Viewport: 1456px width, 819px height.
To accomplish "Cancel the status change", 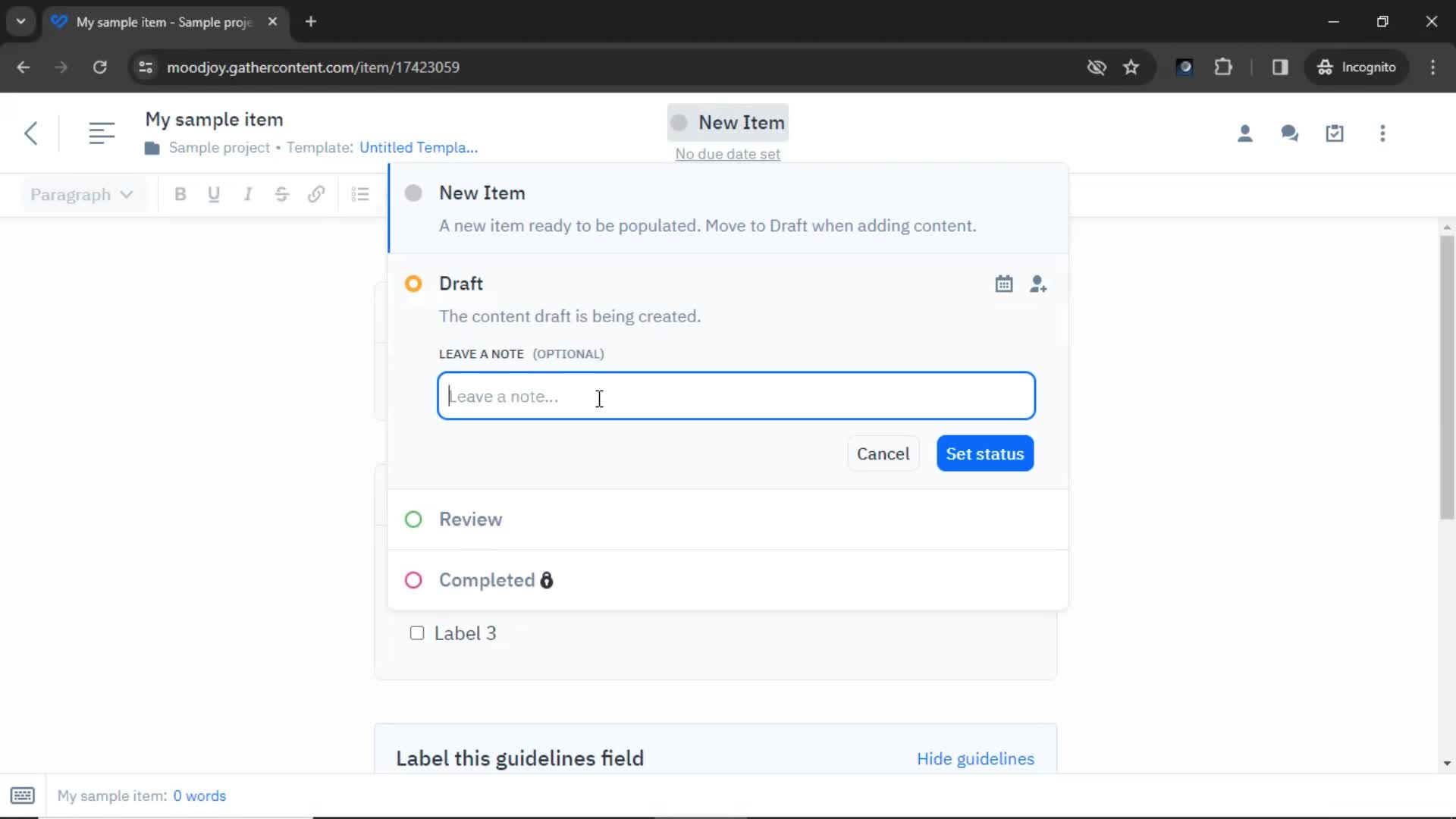I will [883, 453].
